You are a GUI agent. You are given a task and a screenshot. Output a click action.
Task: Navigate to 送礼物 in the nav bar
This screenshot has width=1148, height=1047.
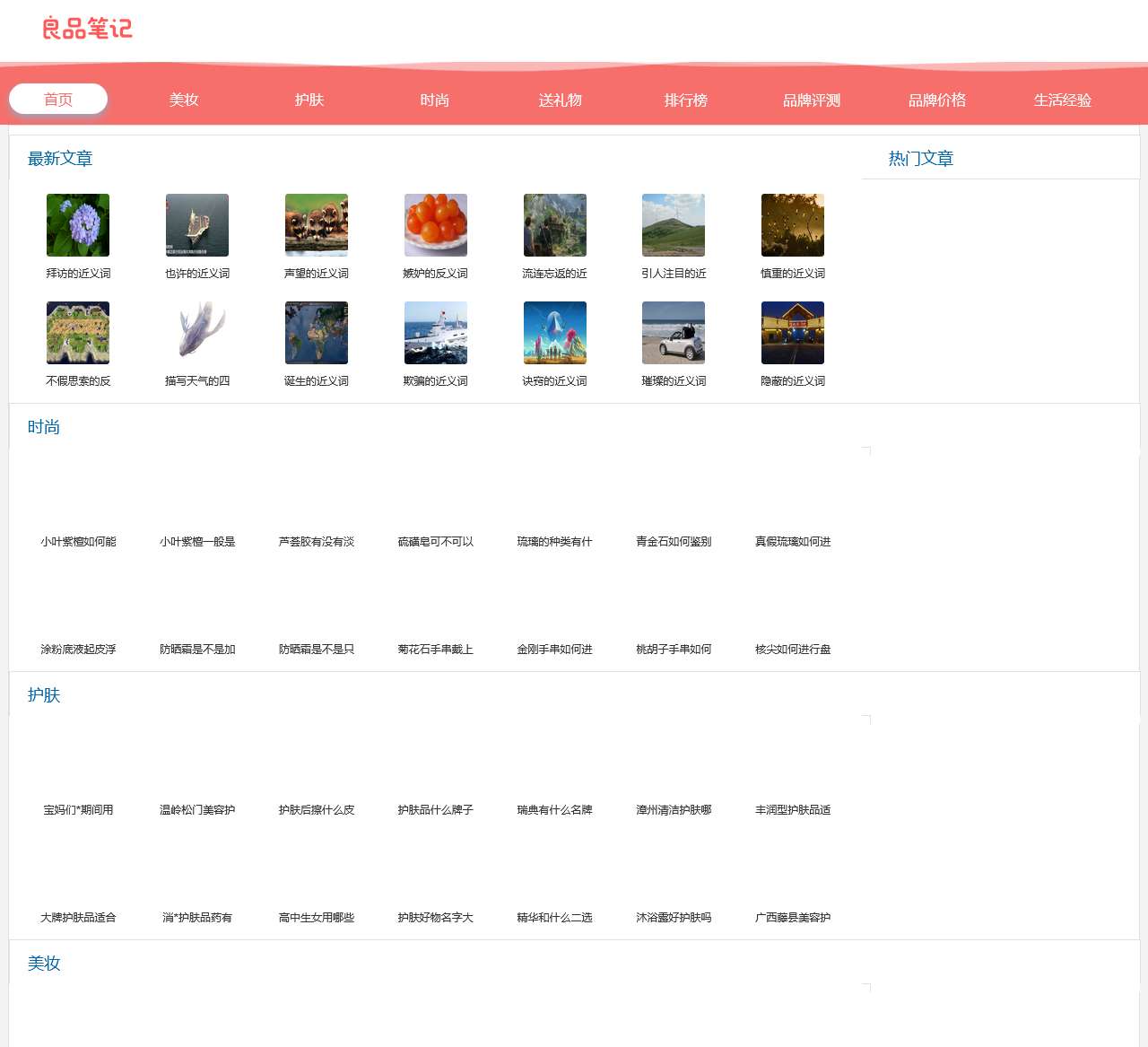coord(561,100)
